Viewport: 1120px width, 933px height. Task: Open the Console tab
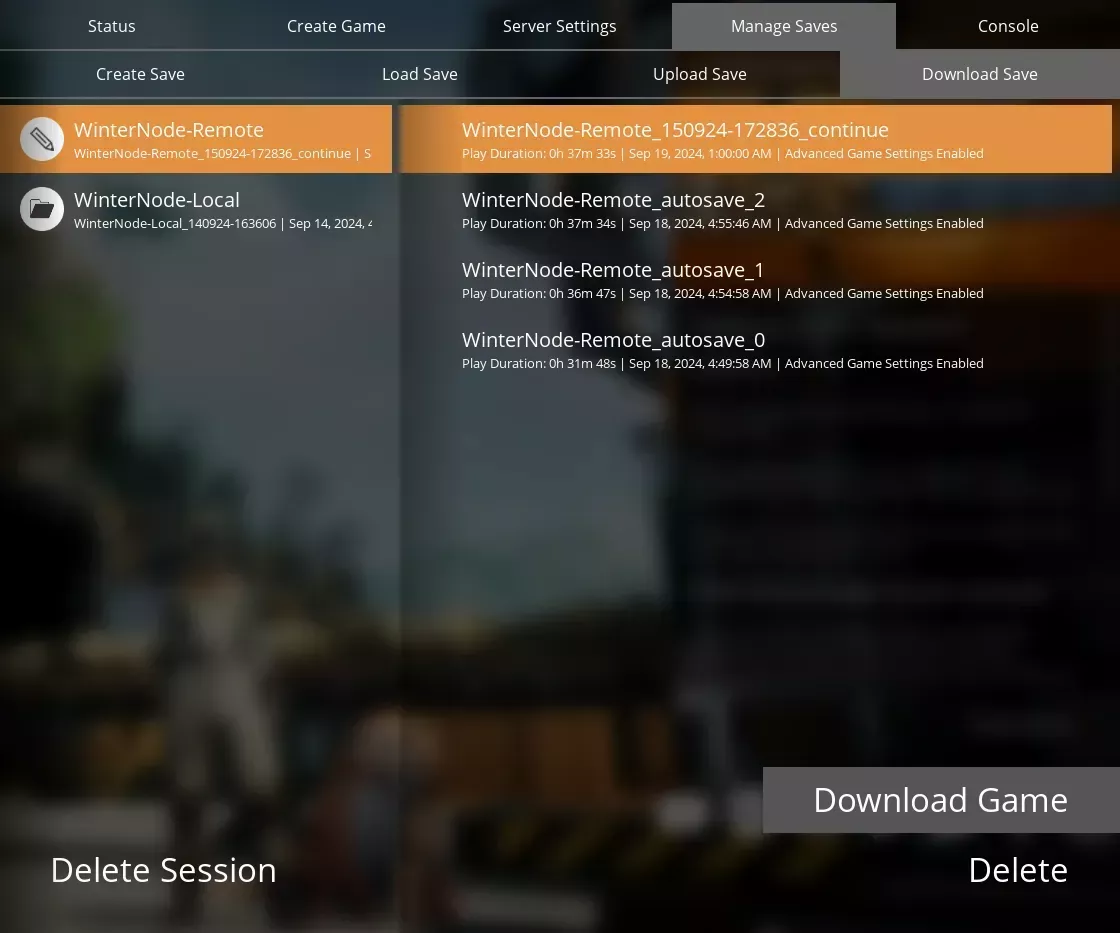(1007, 26)
